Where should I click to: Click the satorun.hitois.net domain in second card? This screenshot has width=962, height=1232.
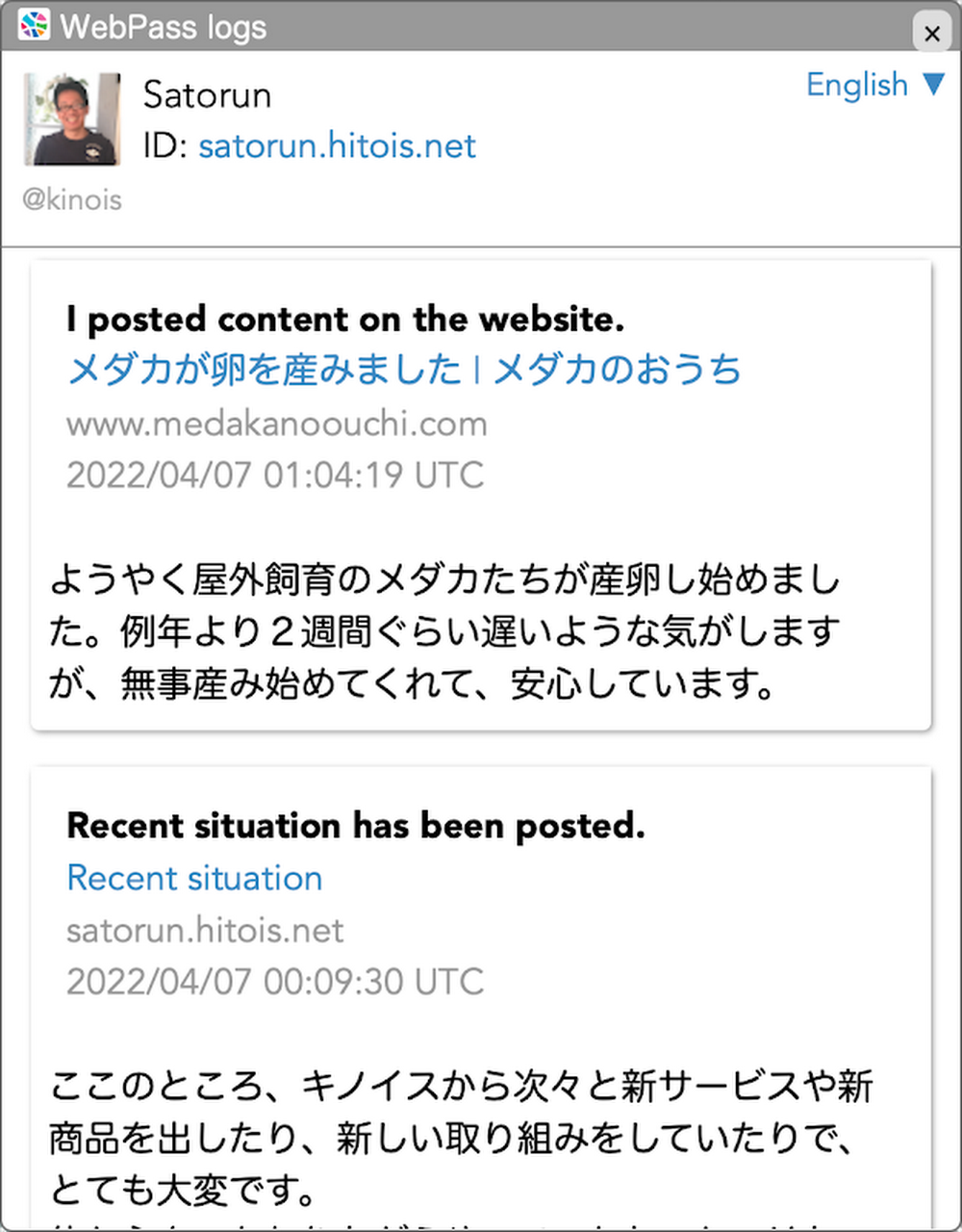(205, 930)
